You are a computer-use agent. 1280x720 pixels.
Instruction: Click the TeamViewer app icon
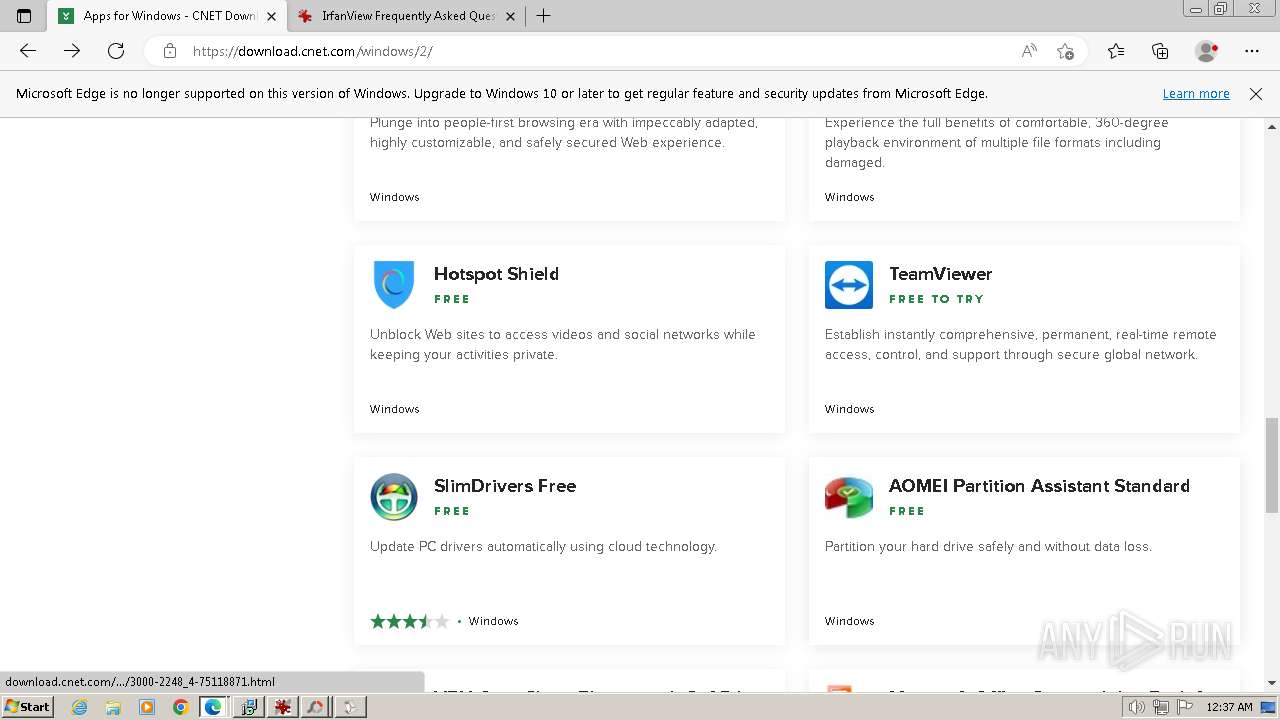point(849,285)
